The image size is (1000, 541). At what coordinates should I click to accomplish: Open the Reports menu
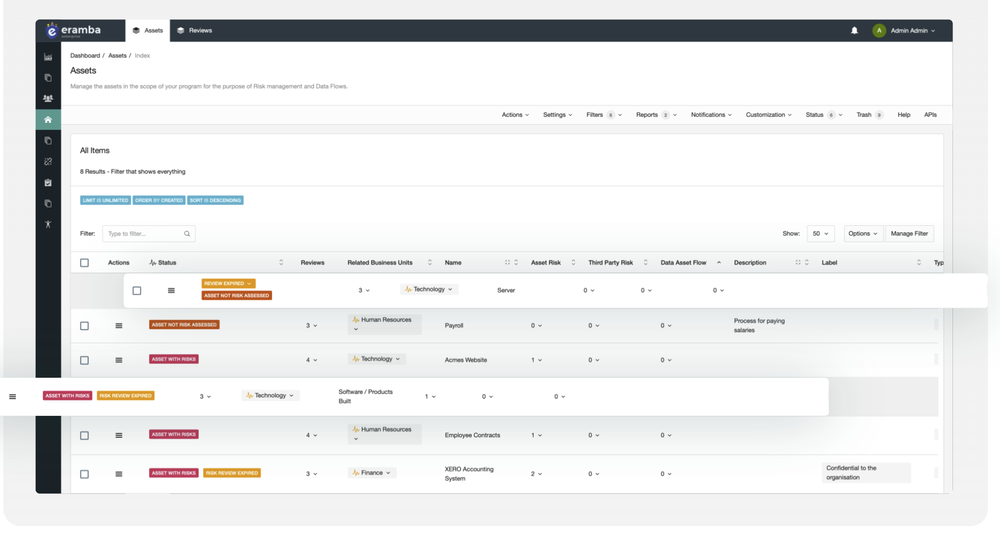coord(656,115)
